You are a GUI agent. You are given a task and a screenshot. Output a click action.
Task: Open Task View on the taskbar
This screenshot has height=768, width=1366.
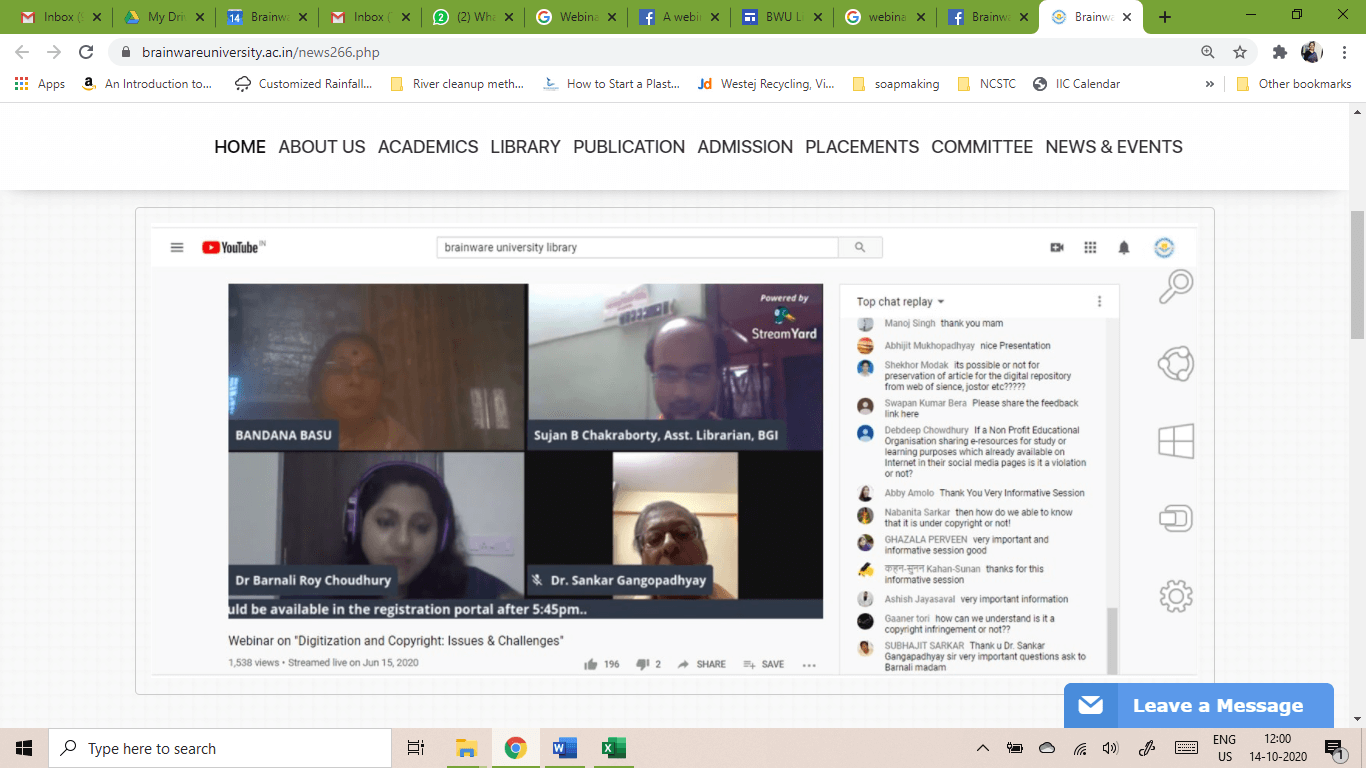coord(416,748)
